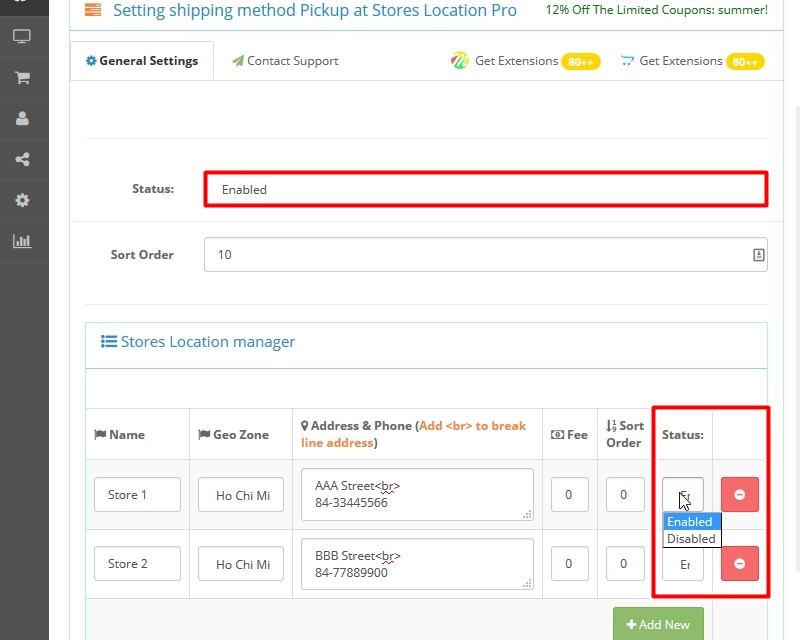Image resolution: width=800 pixels, height=640 pixels.
Task: Click the Add New store button
Action: (658, 624)
